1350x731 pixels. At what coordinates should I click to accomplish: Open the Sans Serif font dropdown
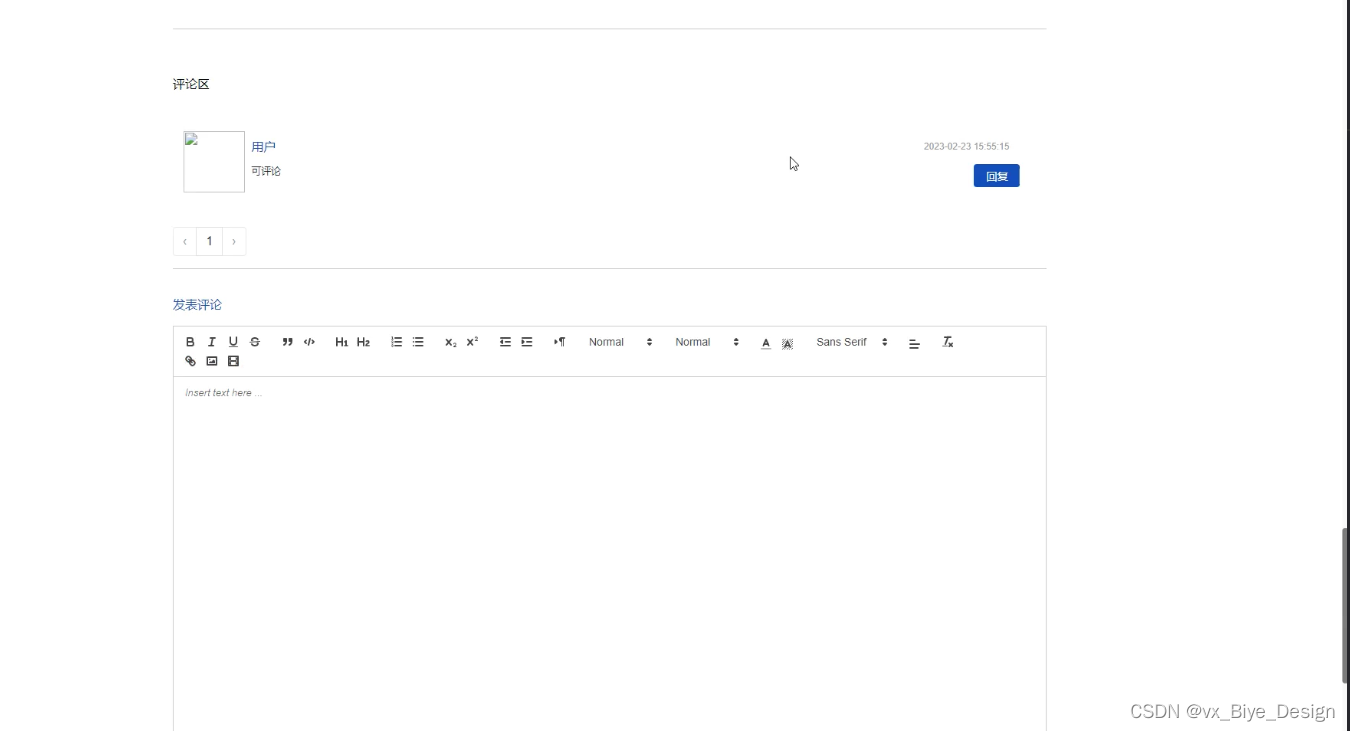click(852, 342)
